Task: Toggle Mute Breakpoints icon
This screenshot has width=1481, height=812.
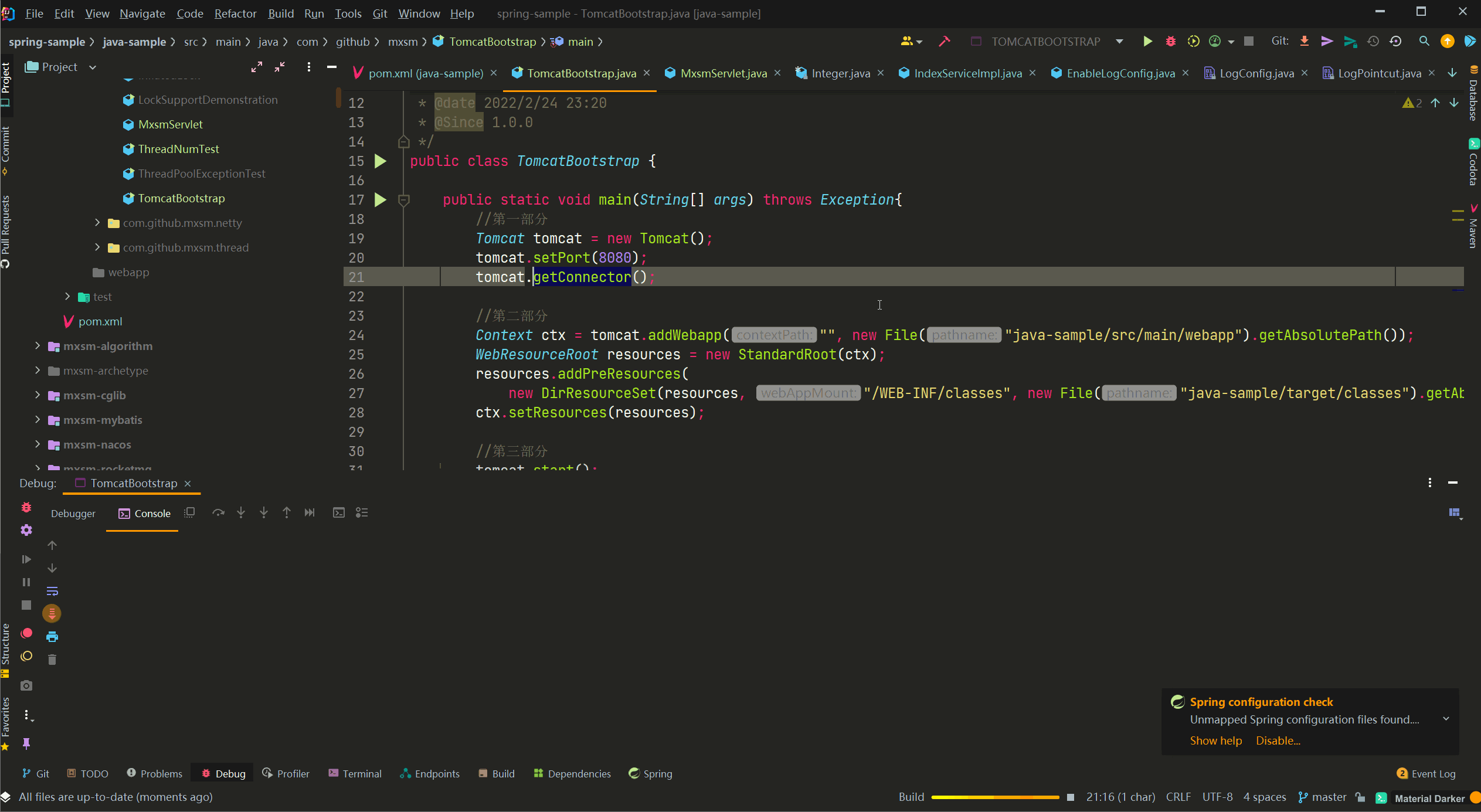Action: click(x=26, y=656)
